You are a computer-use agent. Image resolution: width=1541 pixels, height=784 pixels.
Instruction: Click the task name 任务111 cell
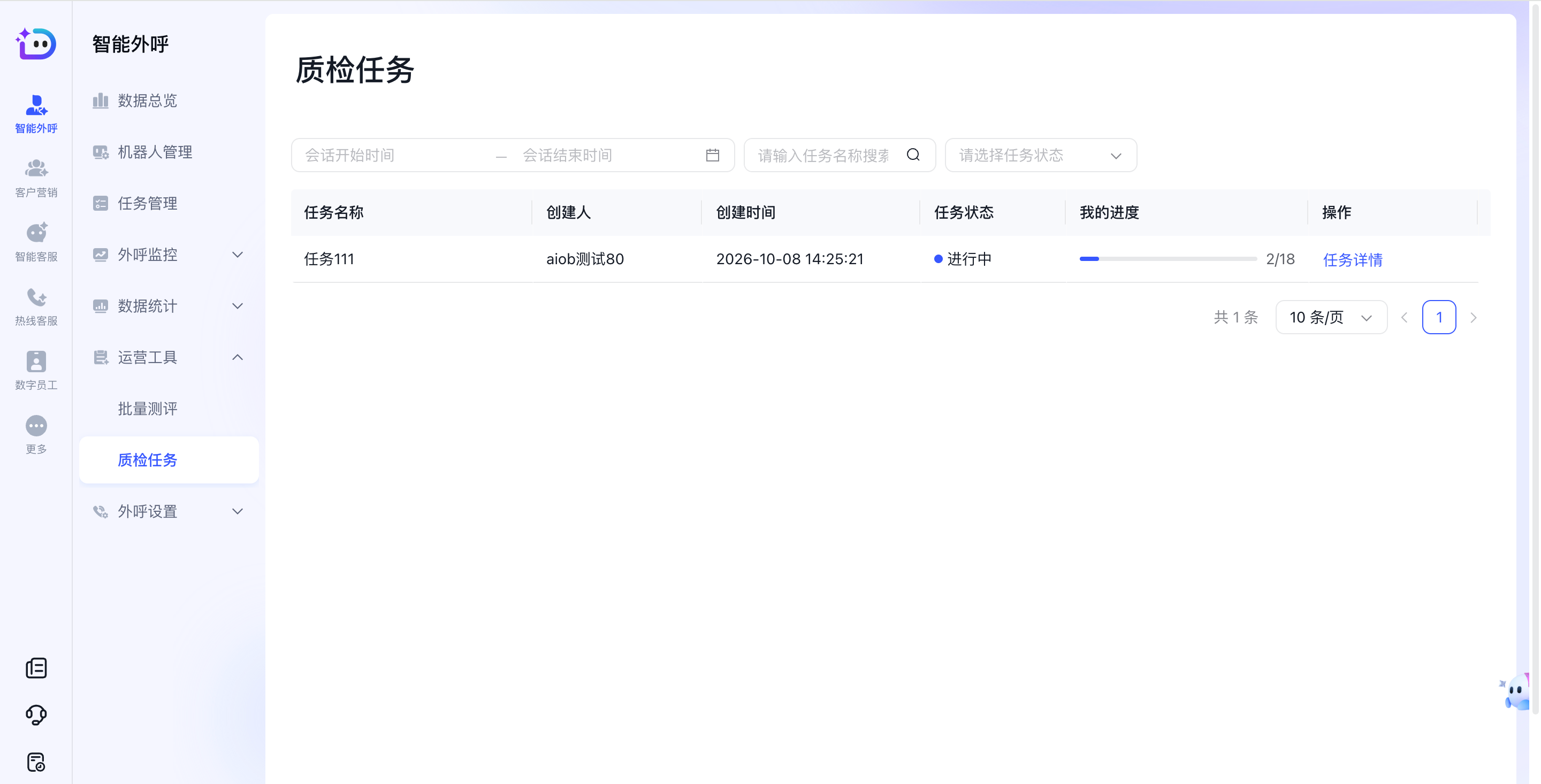[329, 259]
